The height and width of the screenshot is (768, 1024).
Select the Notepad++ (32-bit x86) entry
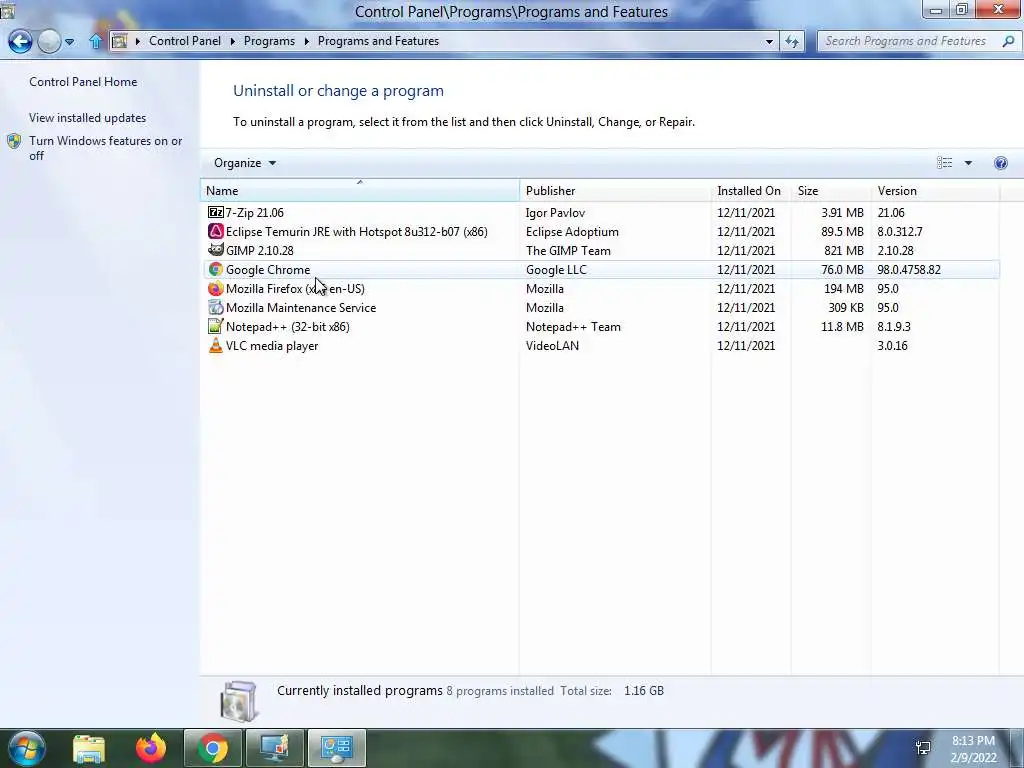pyautogui.click(x=287, y=326)
